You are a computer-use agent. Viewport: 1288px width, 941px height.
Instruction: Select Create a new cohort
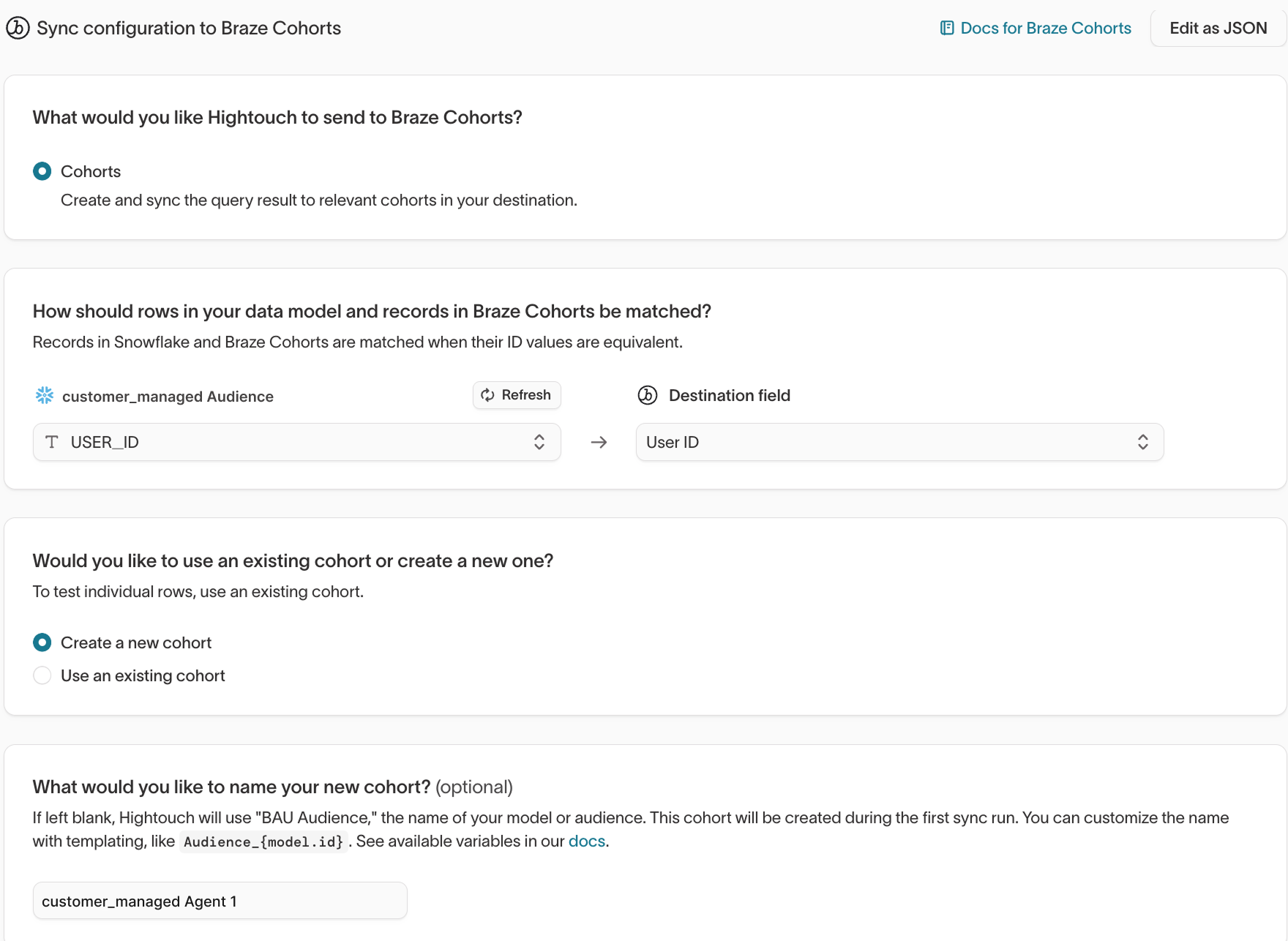click(x=42, y=642)
